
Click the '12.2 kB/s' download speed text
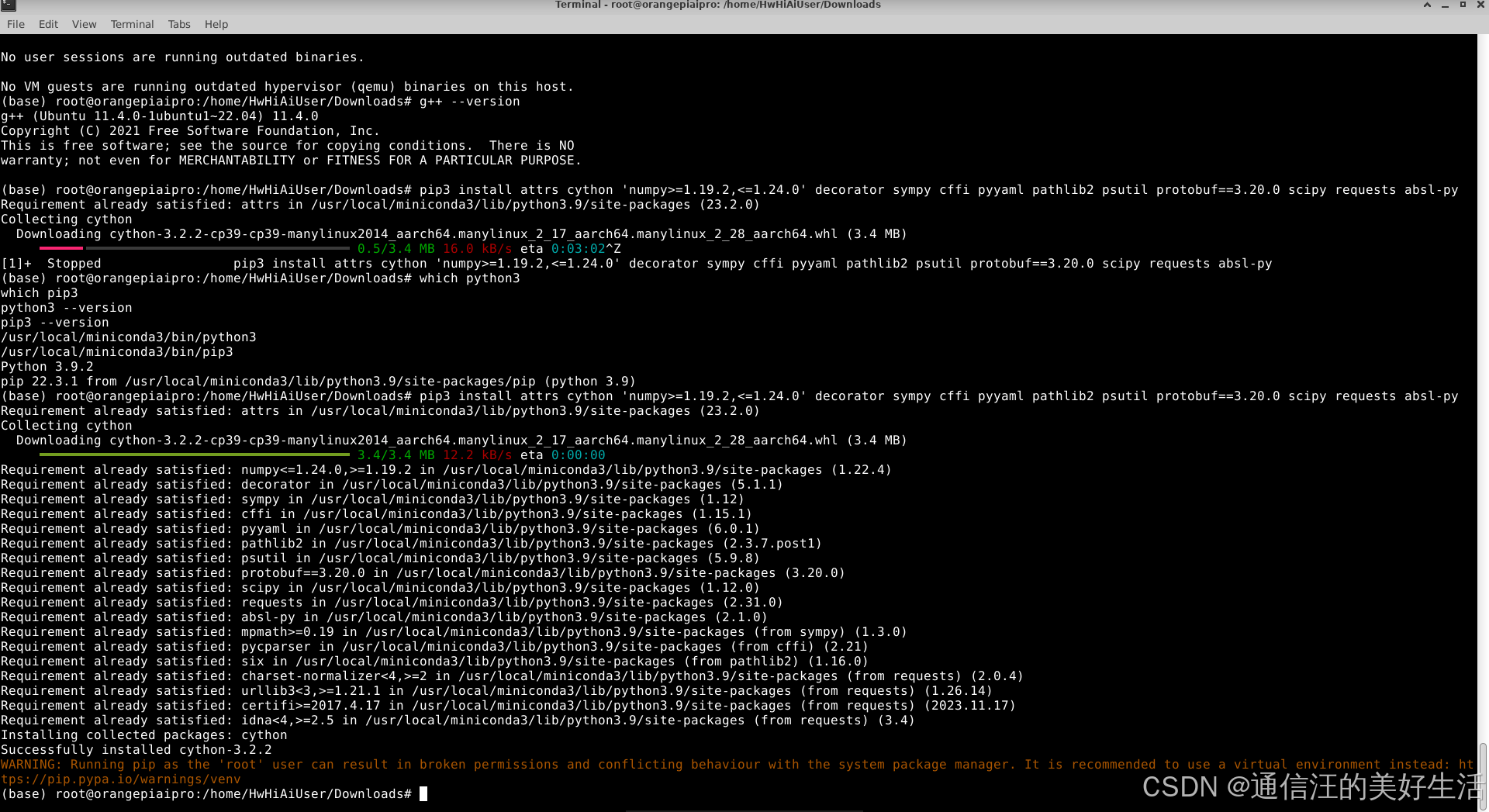pyautogui.click(x=478, y=455)
